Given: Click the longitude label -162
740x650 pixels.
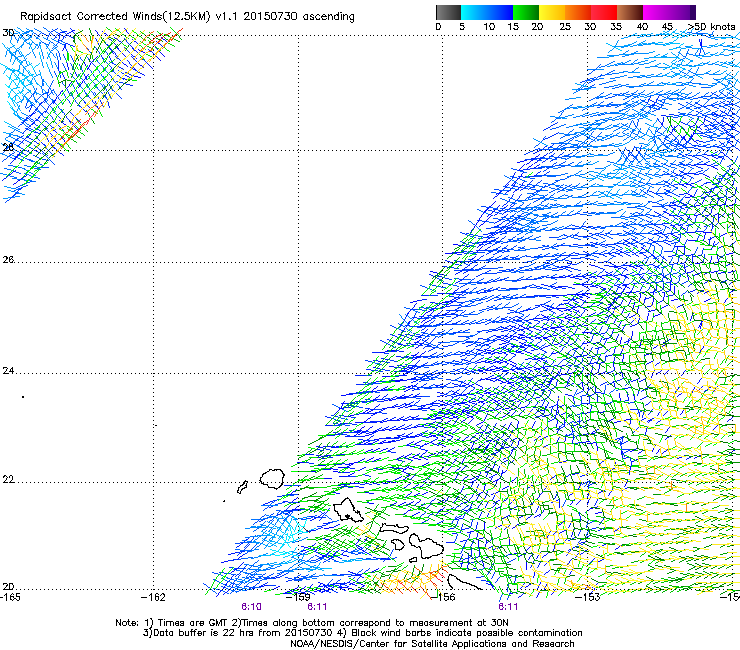Looking at the screenshot, I should point(153,597).
